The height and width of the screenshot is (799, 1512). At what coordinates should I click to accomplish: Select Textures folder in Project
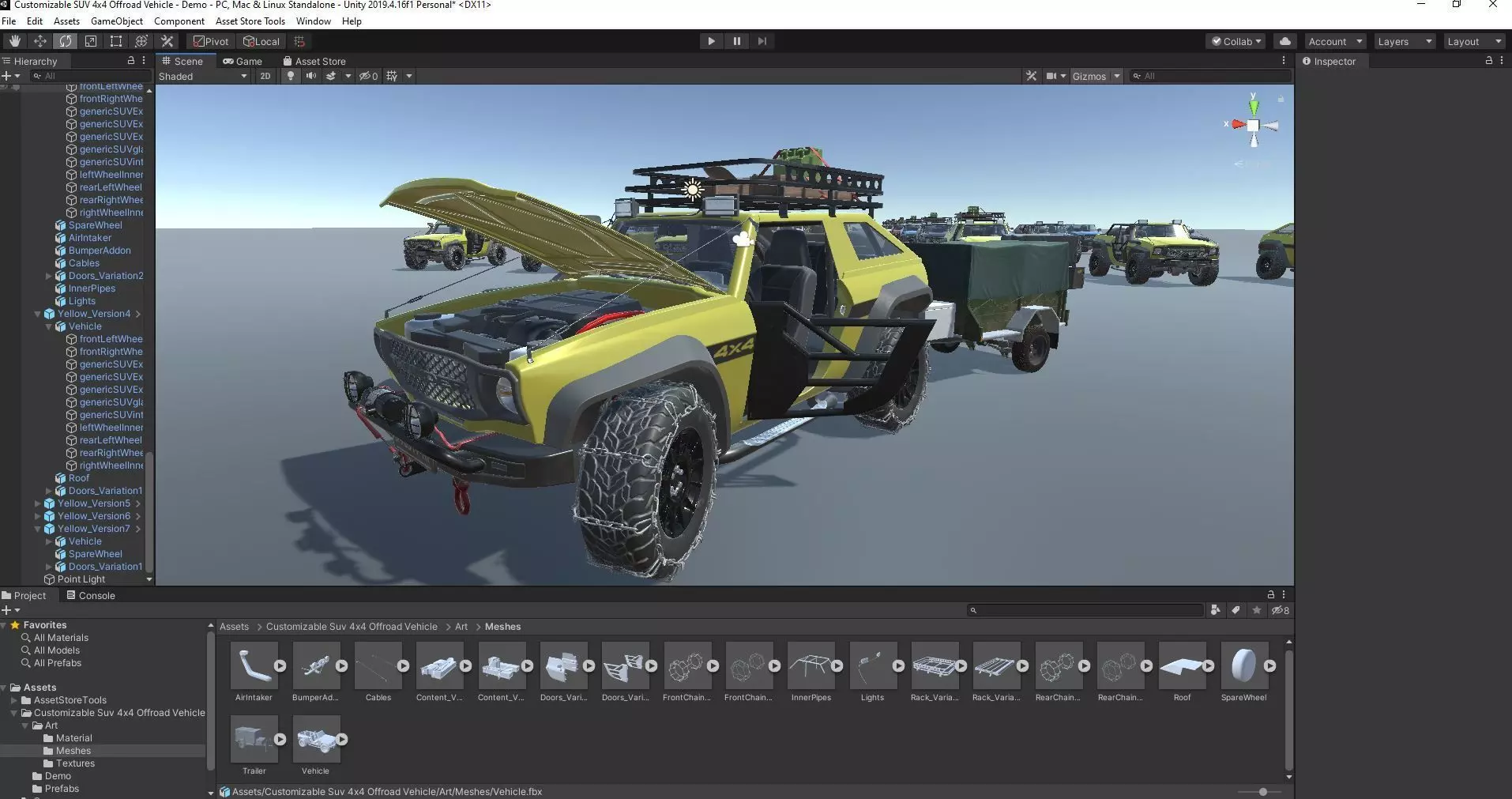point(75,763)
